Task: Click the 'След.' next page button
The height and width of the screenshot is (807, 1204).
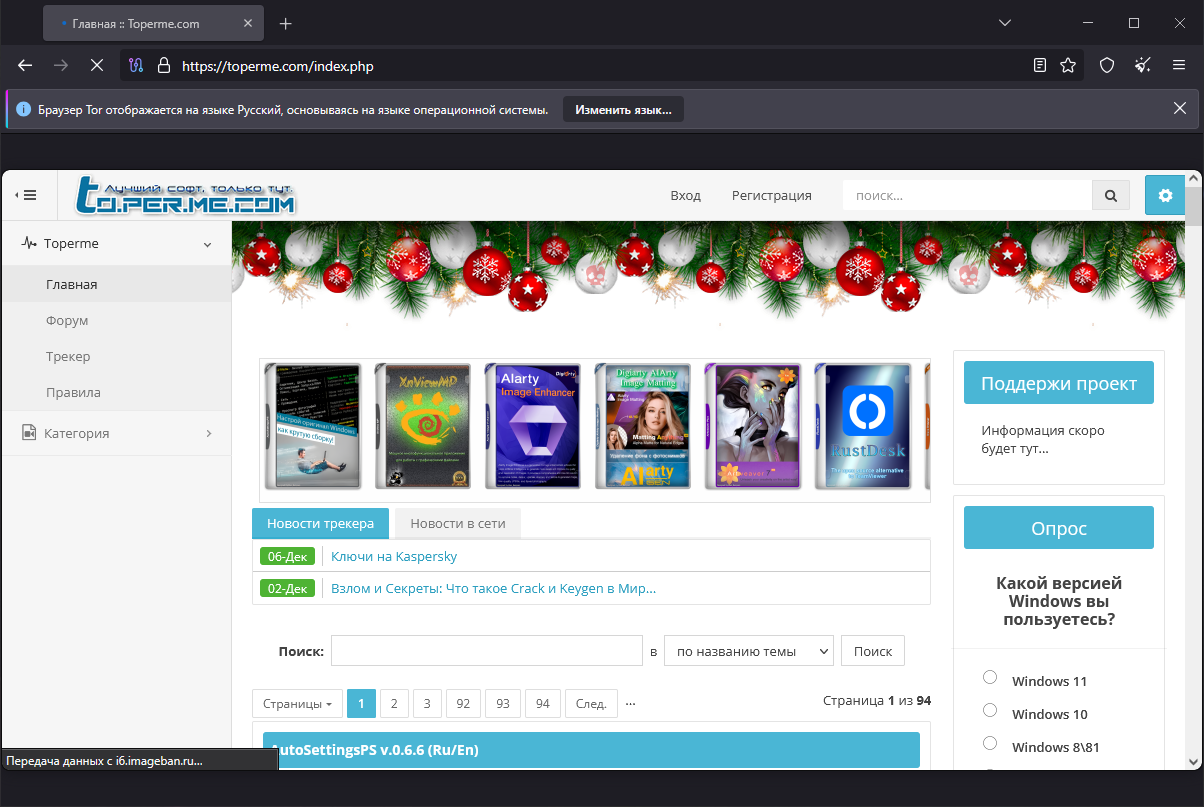Action: point(591,704)
